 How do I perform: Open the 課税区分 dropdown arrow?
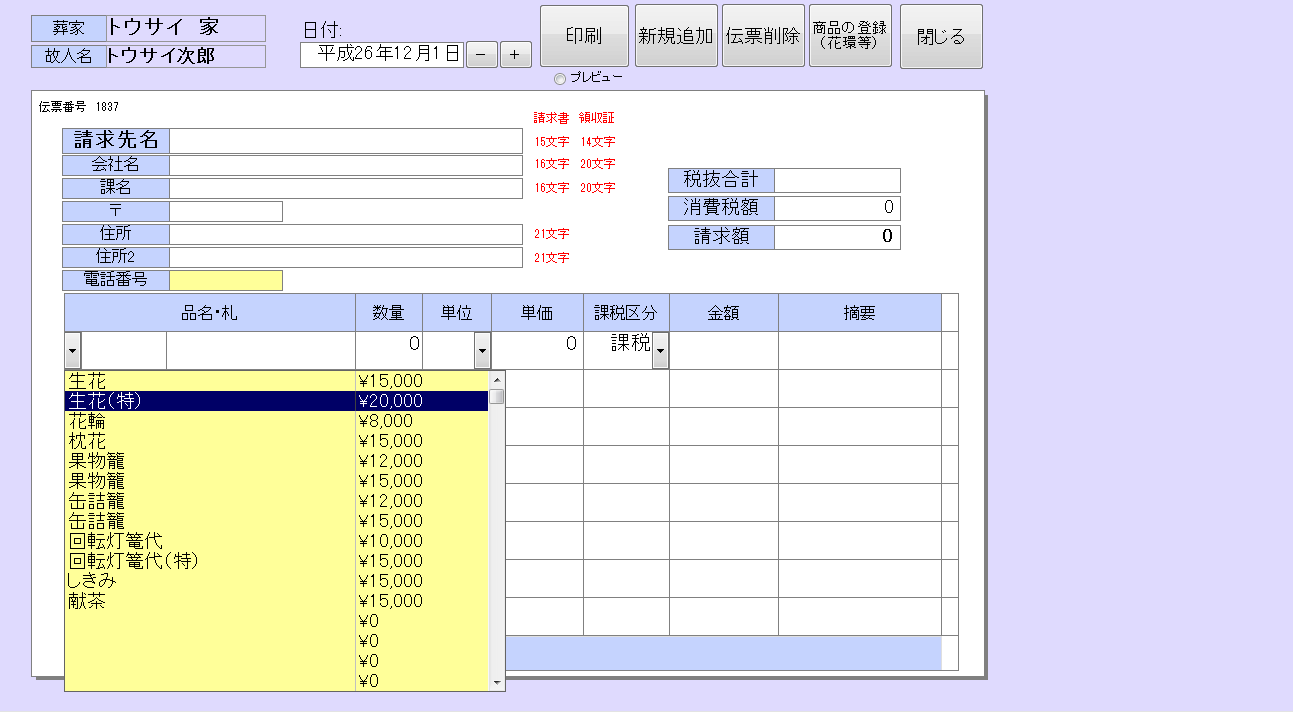click(x=660, y=351)
